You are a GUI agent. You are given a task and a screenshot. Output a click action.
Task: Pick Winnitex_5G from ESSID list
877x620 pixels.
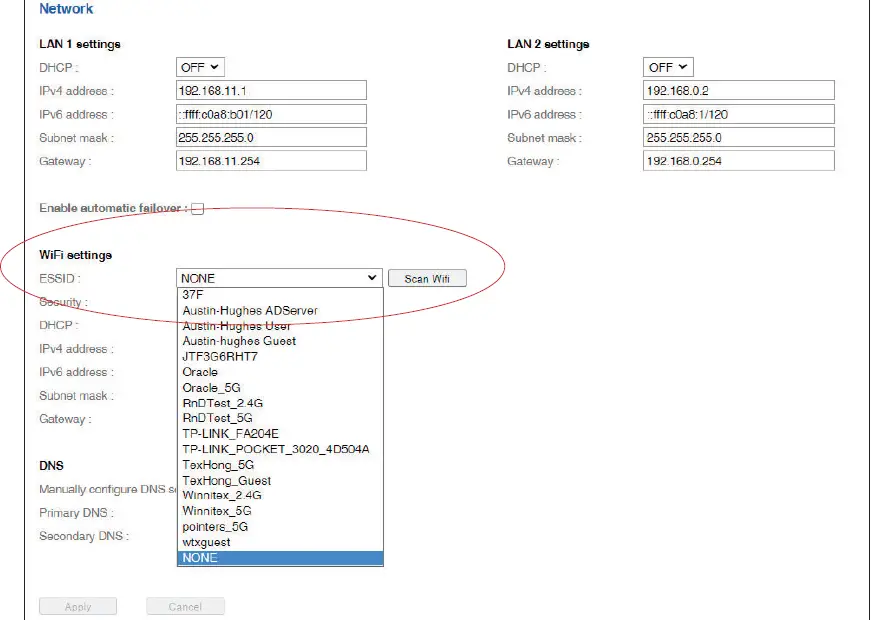coord(280,511)
